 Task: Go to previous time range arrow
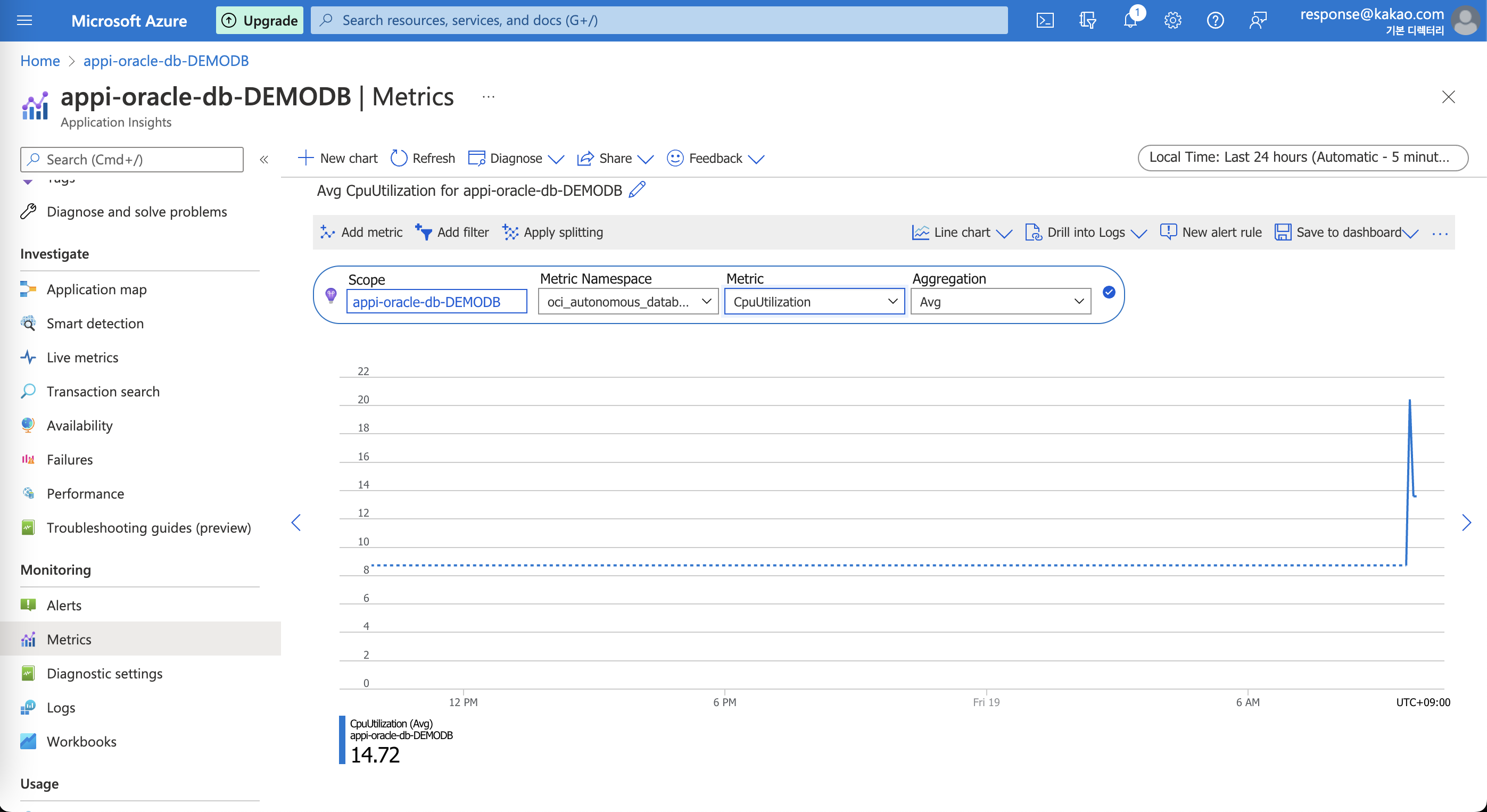296,523
